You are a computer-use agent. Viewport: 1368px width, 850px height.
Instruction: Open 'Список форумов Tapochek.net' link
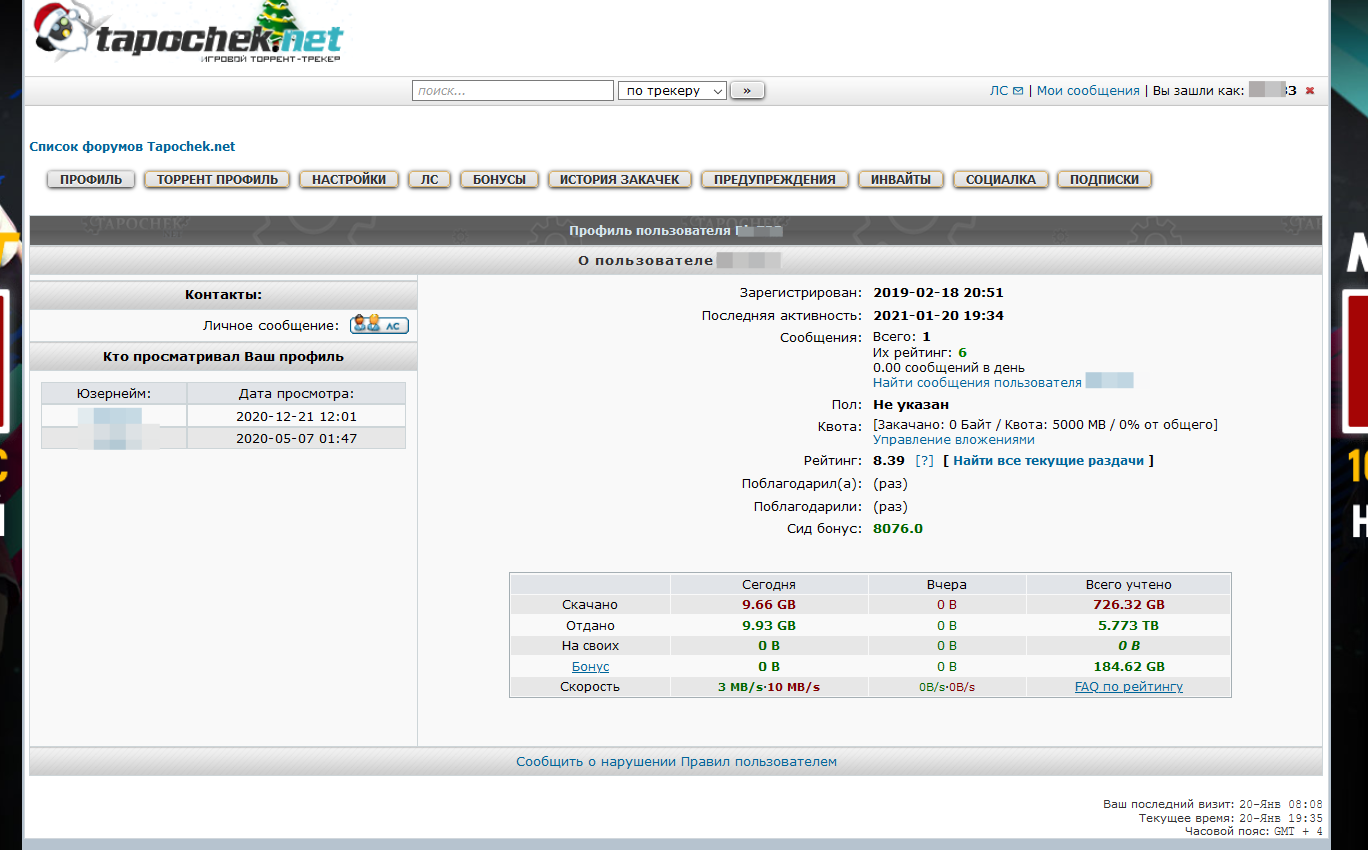tap(132, 147)
